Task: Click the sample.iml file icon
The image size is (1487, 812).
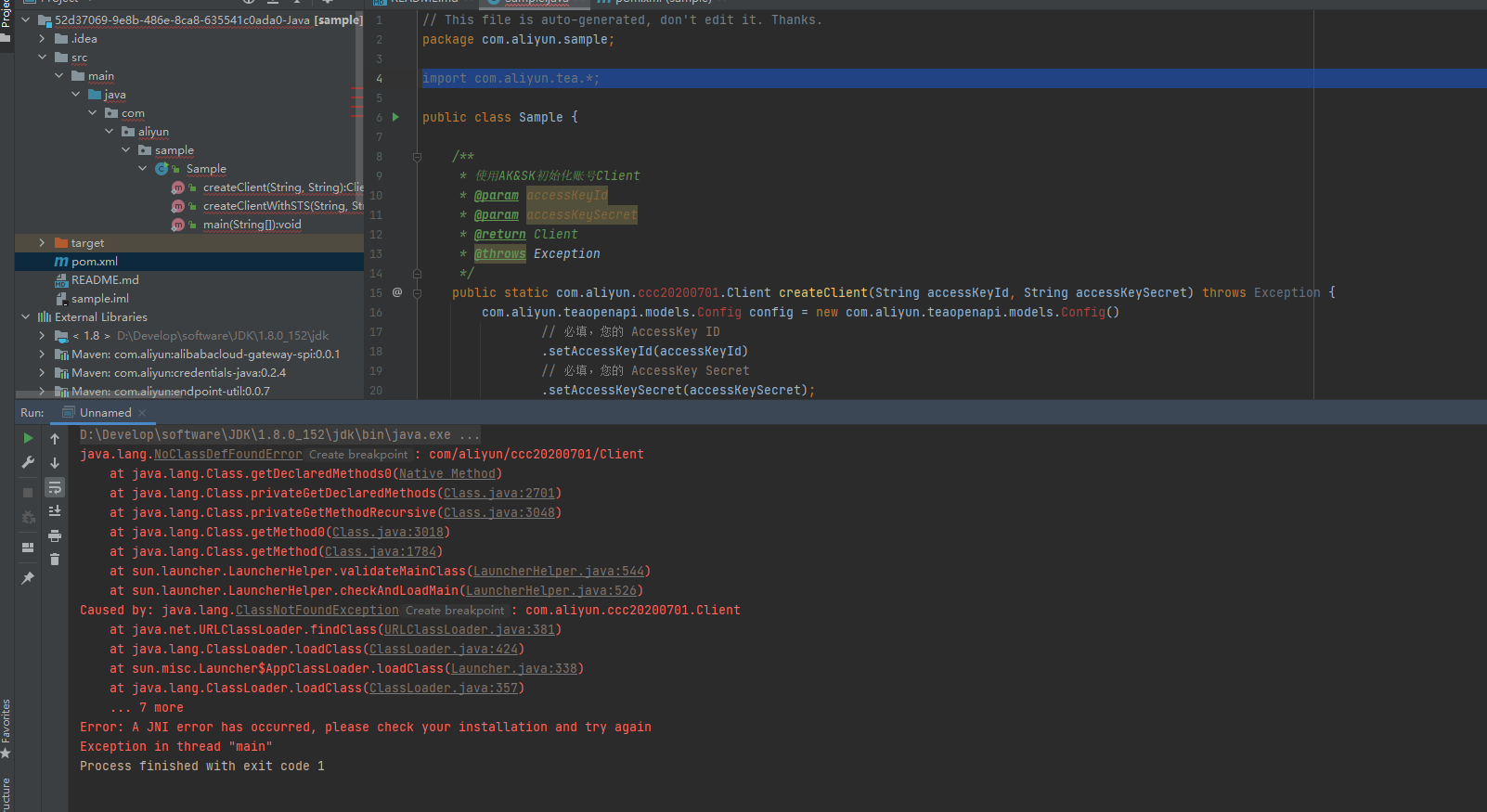Action: tap(61, 299)
